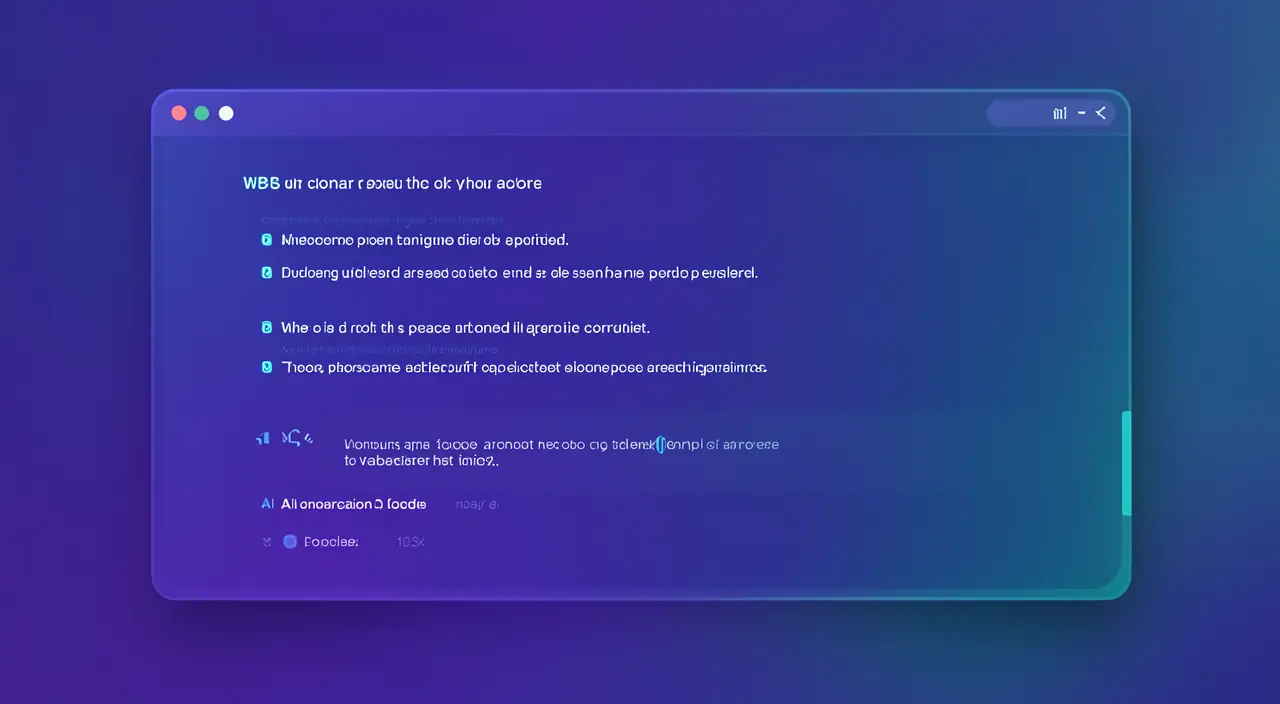
Task: Click the line starting 'Dudoang uidleard arseed'
Action: (x=519, y=272)
